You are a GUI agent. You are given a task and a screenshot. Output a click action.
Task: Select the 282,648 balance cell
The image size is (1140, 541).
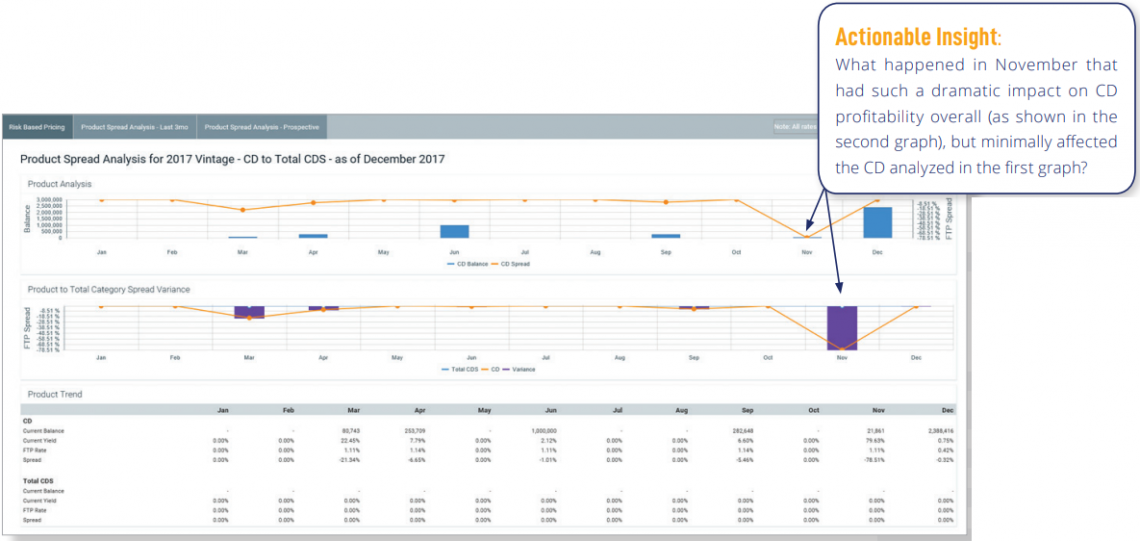(743, 430)
